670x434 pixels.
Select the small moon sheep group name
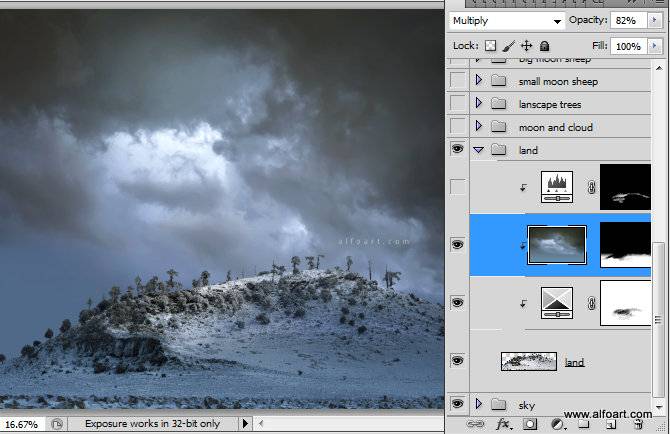pyautogui.click(x=558, y=82)
